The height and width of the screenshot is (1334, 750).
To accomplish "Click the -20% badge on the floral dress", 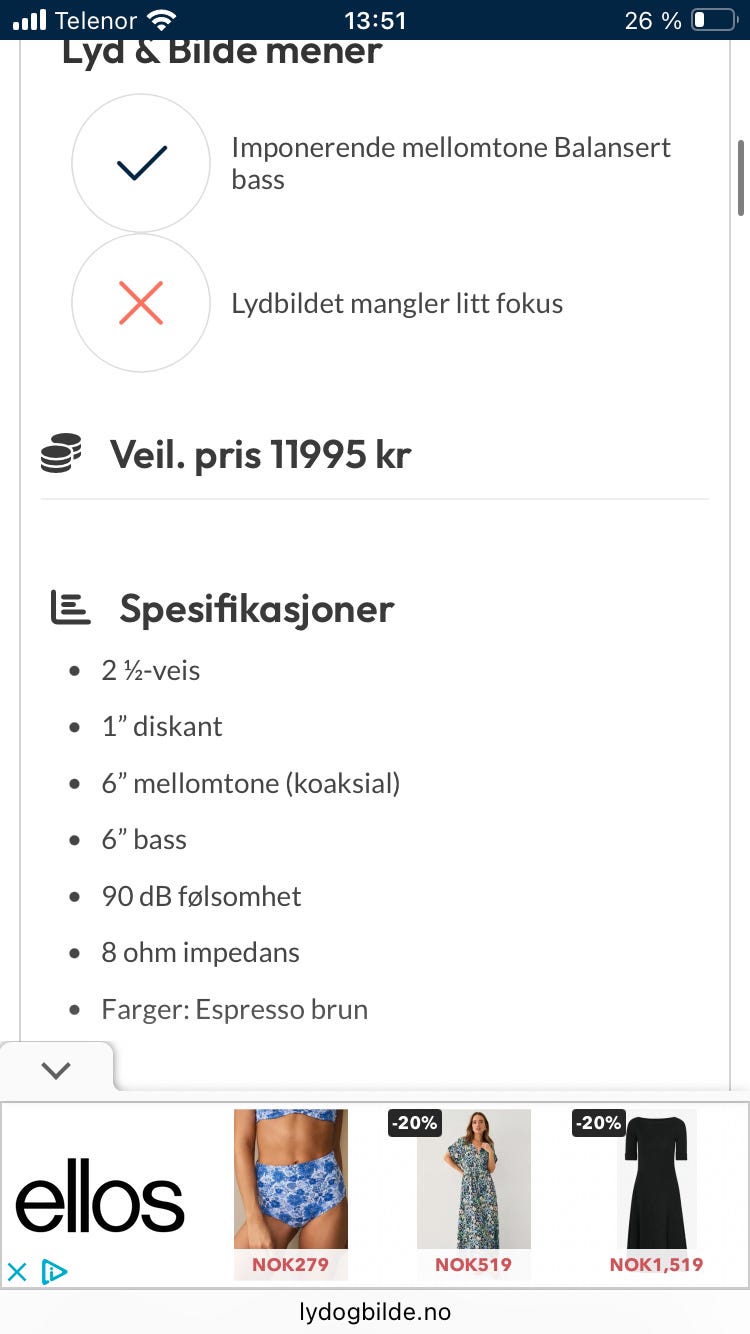I will (x=413, y=1123).
